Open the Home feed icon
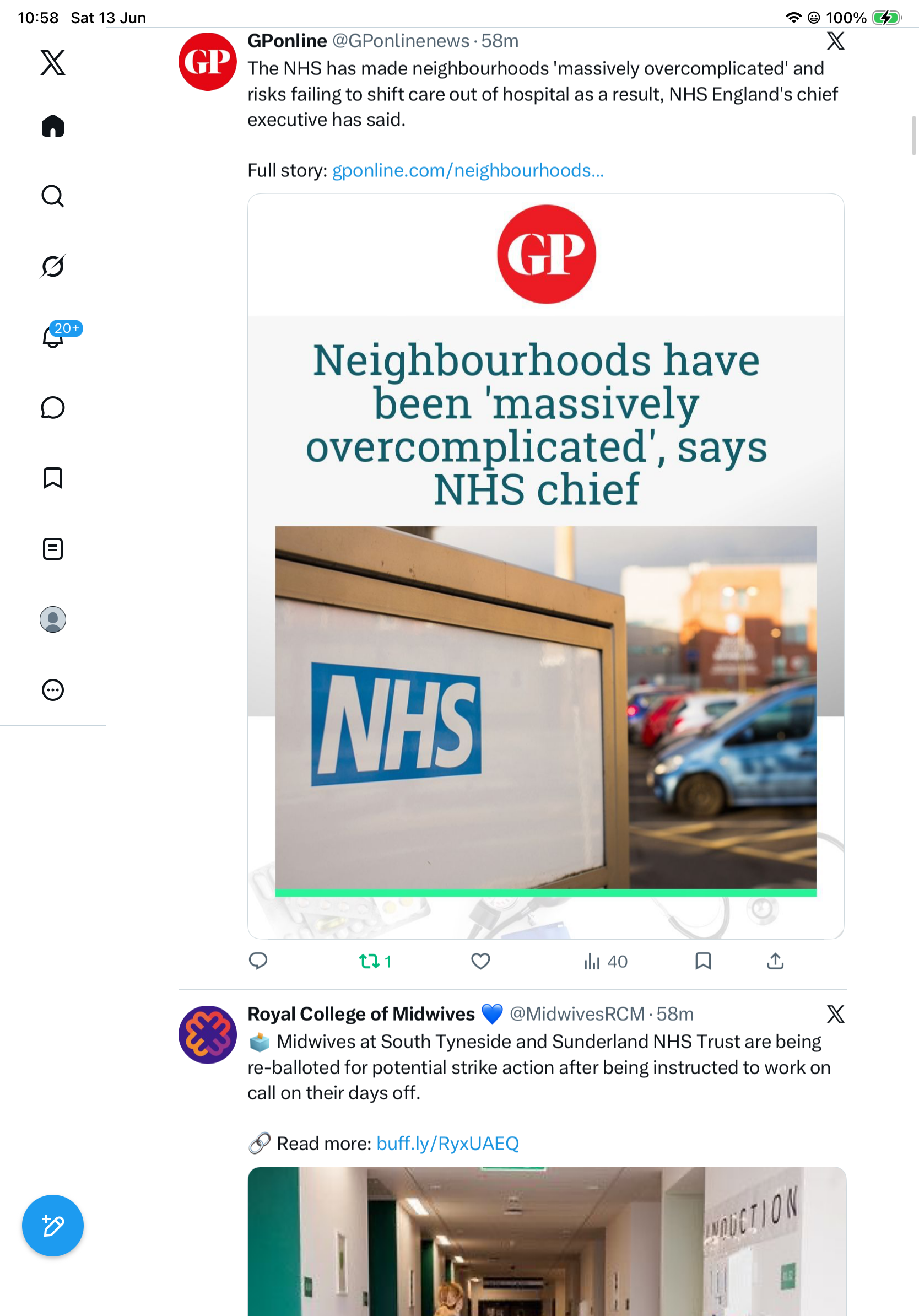 (x=53, y=126)
